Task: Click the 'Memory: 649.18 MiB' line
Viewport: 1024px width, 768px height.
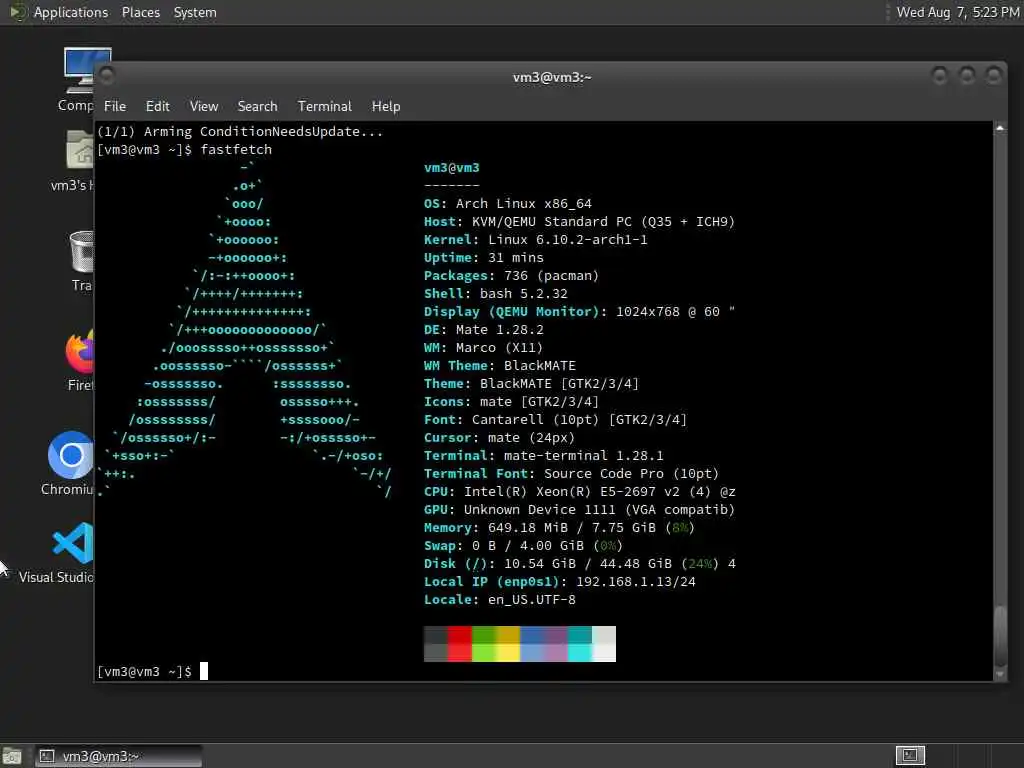Action: 560,528
